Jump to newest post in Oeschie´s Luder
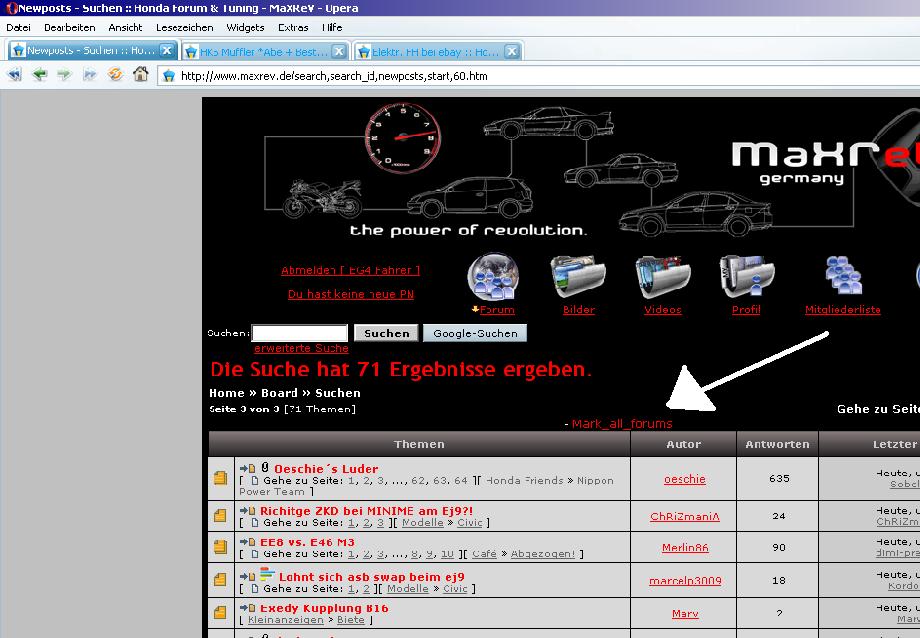 pos(248,468)
